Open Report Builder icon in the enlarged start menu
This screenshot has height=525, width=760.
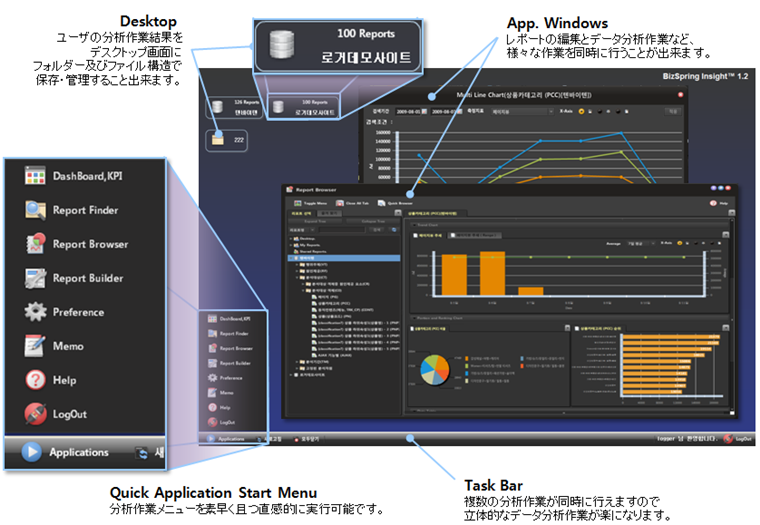click(35, 278)
